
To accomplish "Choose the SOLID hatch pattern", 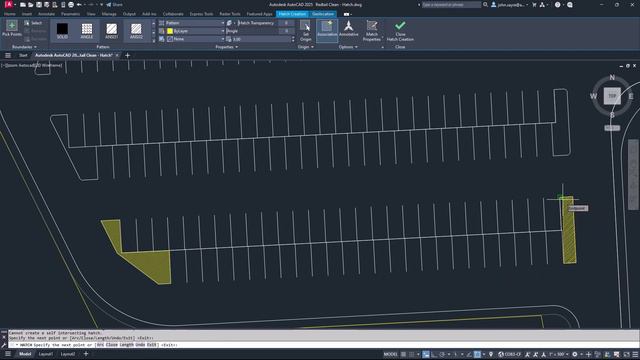I will [62, 31].
